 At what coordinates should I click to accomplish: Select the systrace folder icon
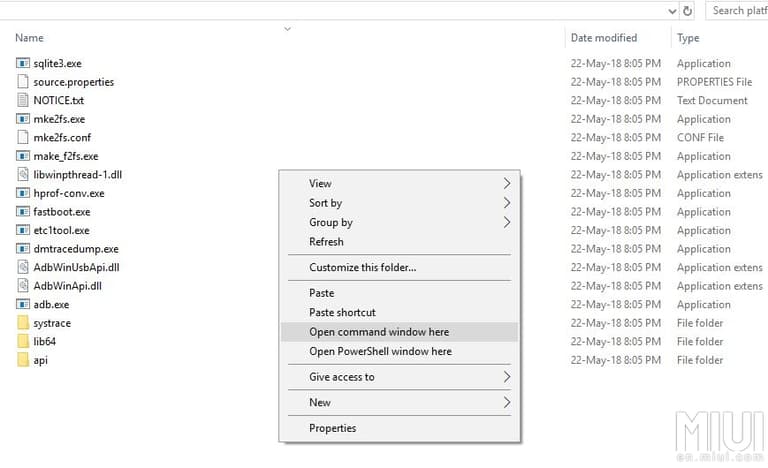click(x=24, y=323)
